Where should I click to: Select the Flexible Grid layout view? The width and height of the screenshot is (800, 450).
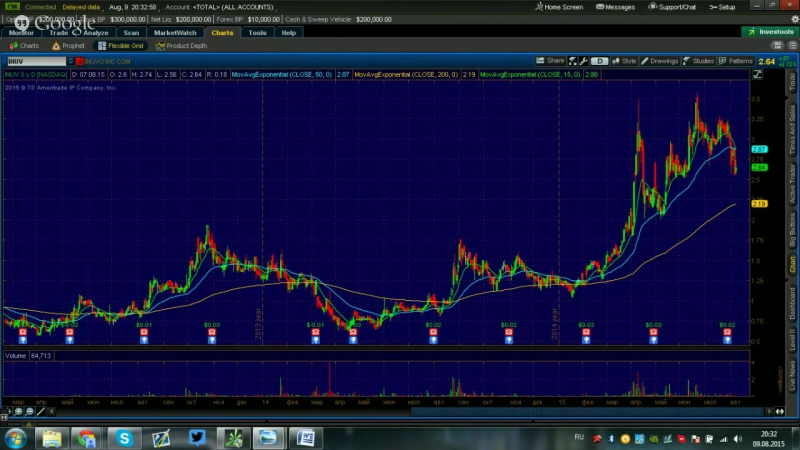121,46
